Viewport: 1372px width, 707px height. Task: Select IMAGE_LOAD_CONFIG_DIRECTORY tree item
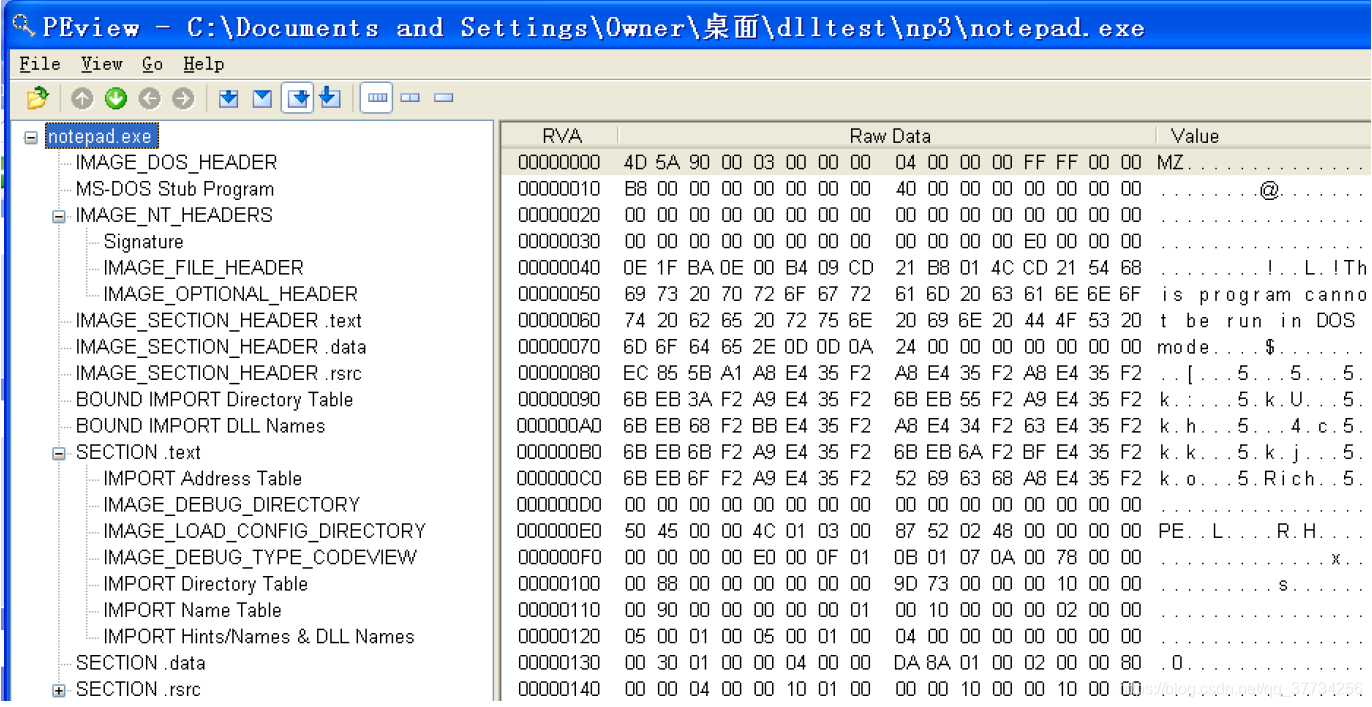tap(264, 531)
